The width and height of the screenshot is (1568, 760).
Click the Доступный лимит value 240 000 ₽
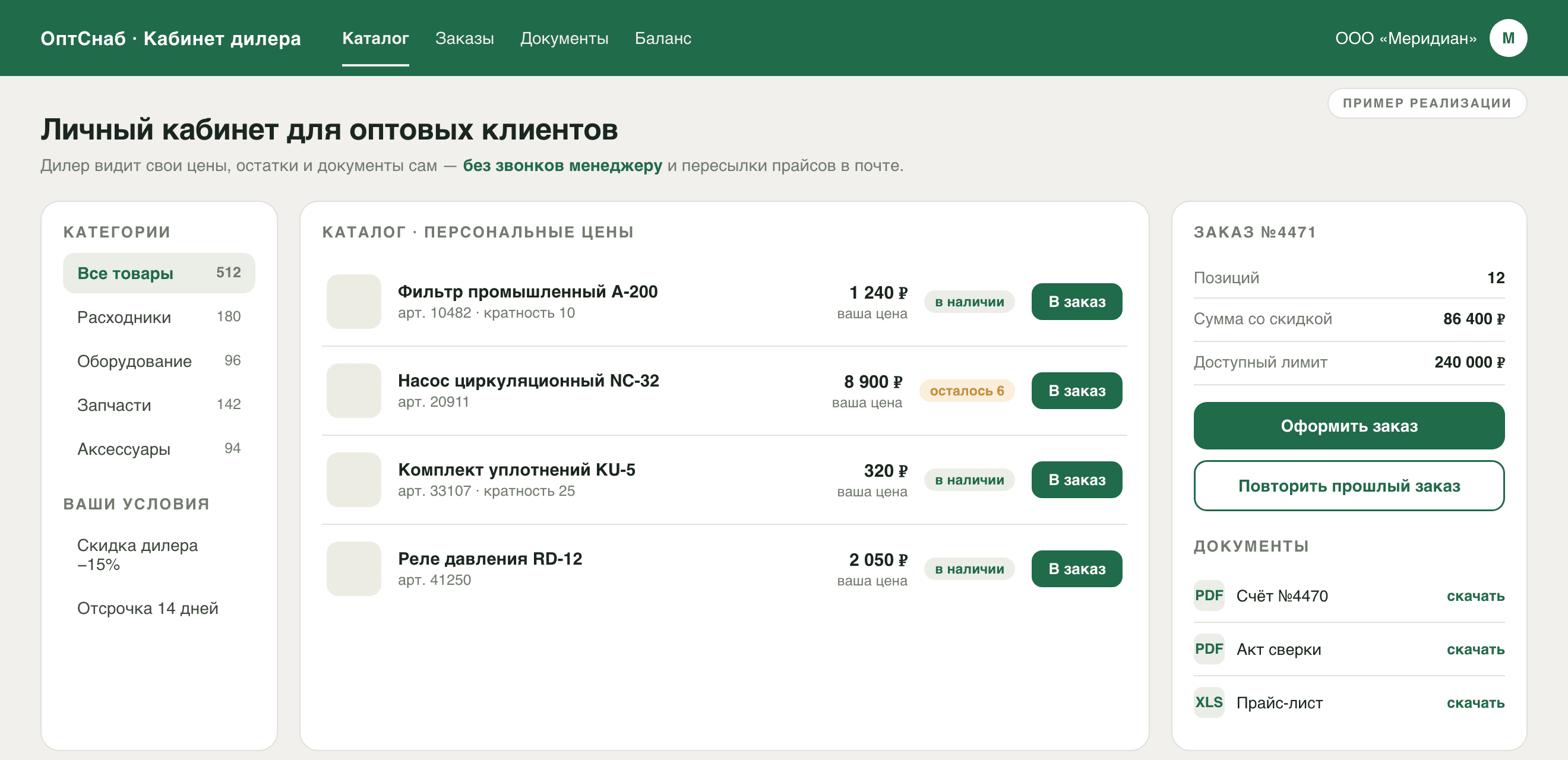point(1469,362)
